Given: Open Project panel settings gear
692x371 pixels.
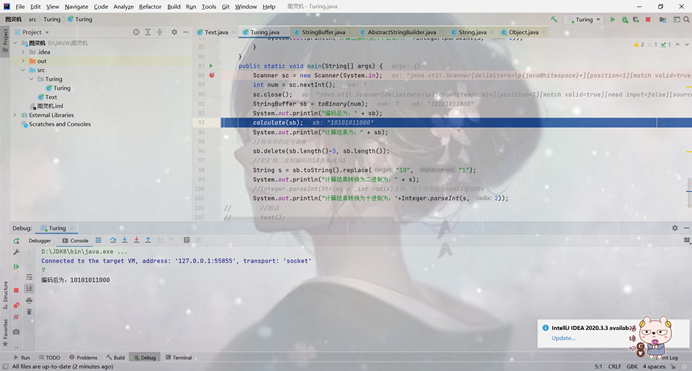Looking at the screenshot, I should (174, 32).
